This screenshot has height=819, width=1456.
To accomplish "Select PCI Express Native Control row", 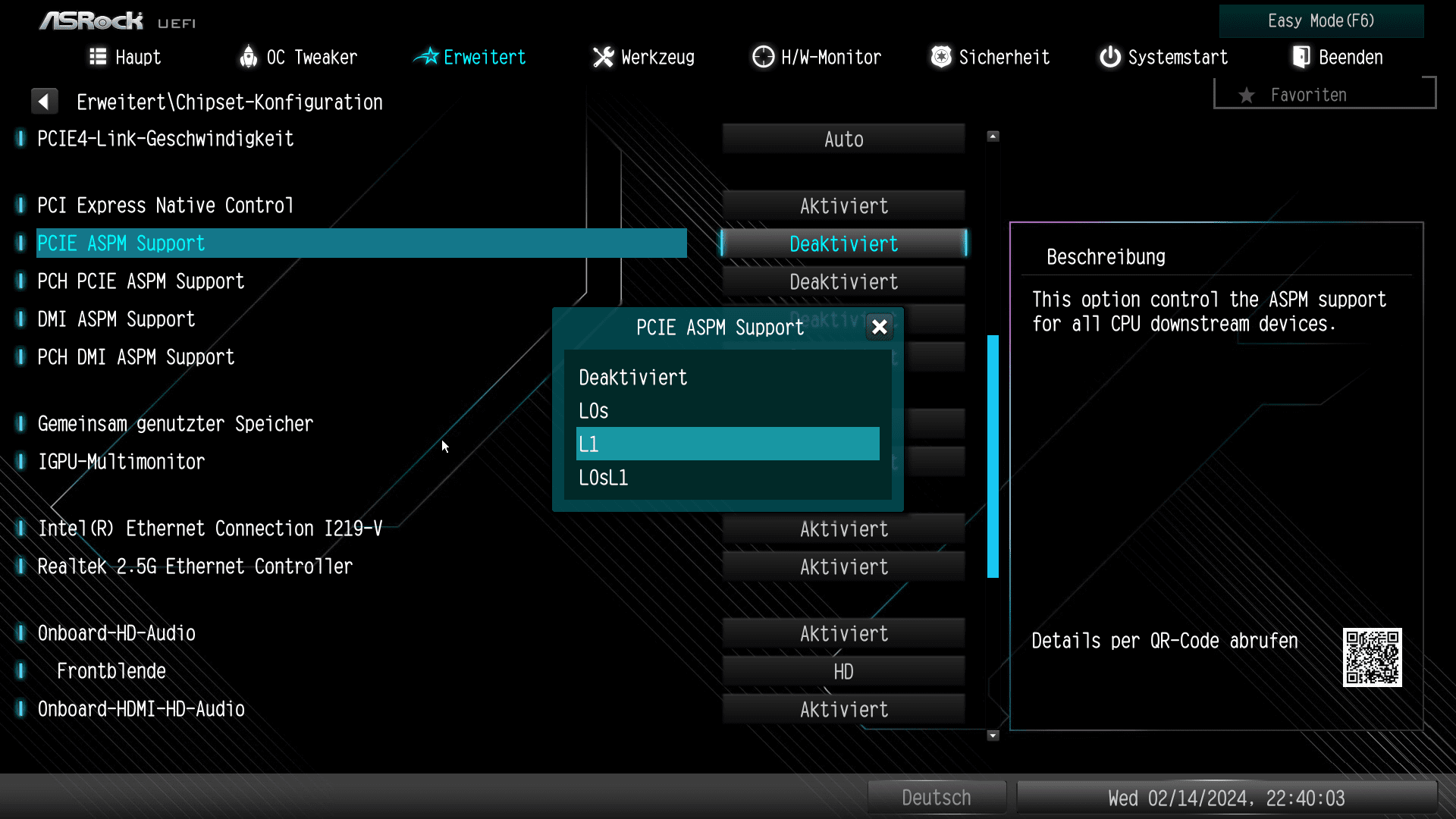I will (x=362, y=206).
